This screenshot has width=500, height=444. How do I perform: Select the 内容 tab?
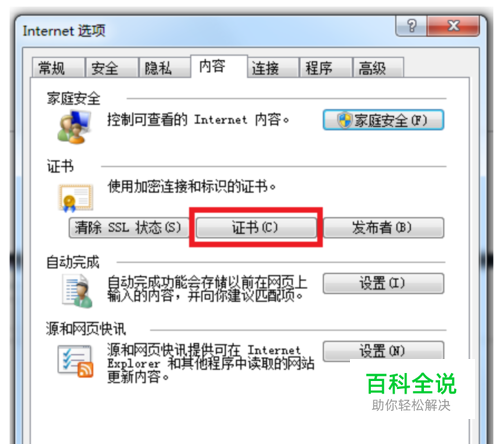click(x=219, y=66)
